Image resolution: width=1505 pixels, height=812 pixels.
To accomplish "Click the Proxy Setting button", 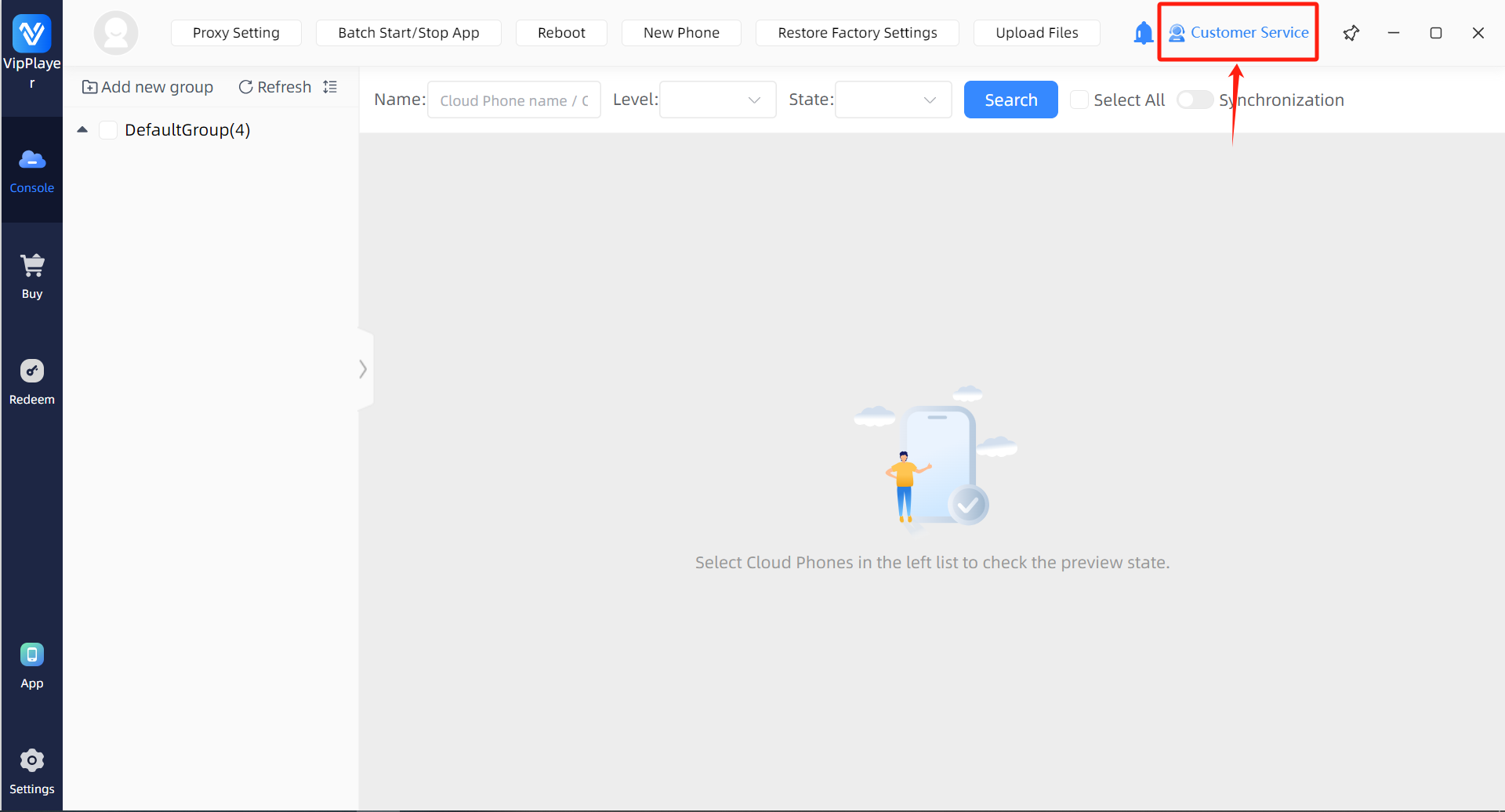I will click(x=236, y=33).
